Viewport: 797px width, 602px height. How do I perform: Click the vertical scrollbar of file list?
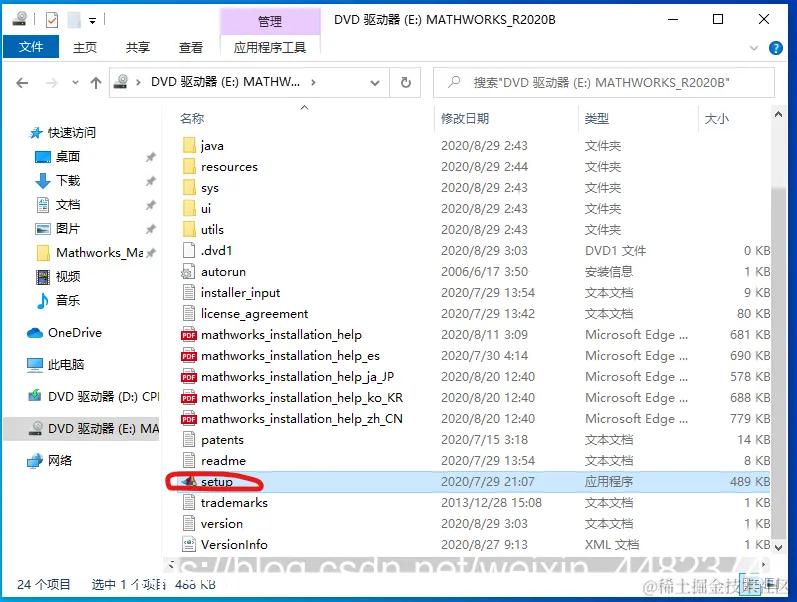778,361
